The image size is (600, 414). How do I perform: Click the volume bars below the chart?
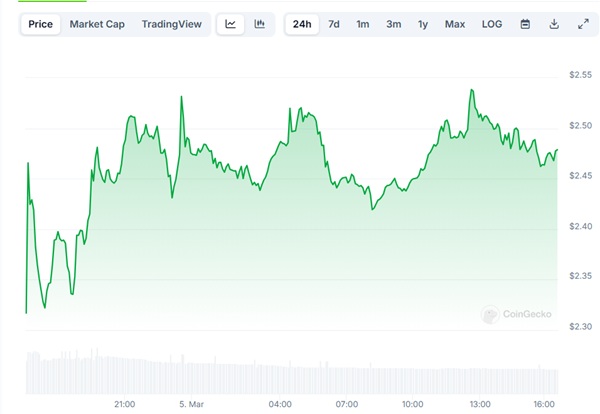292,372
